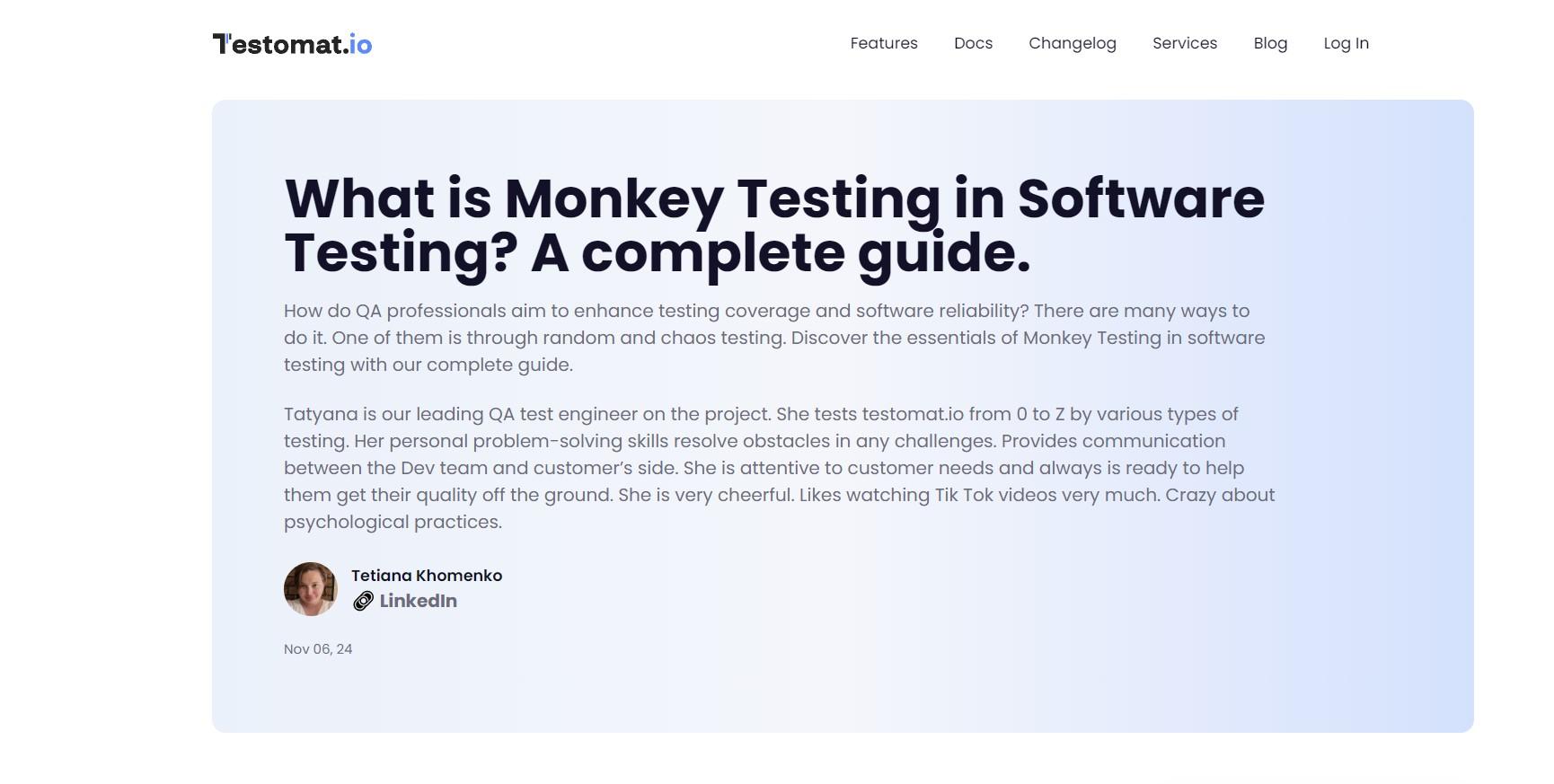
Task: Click the author name Tetiana Khomenko
Action: [x=426, y=576]
